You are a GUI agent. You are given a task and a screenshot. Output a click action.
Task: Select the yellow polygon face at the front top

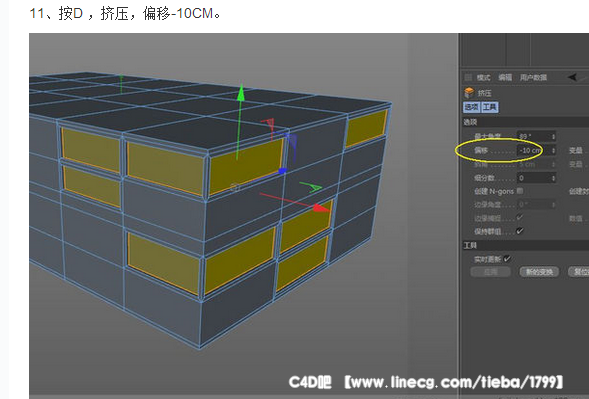pos(246,166)
